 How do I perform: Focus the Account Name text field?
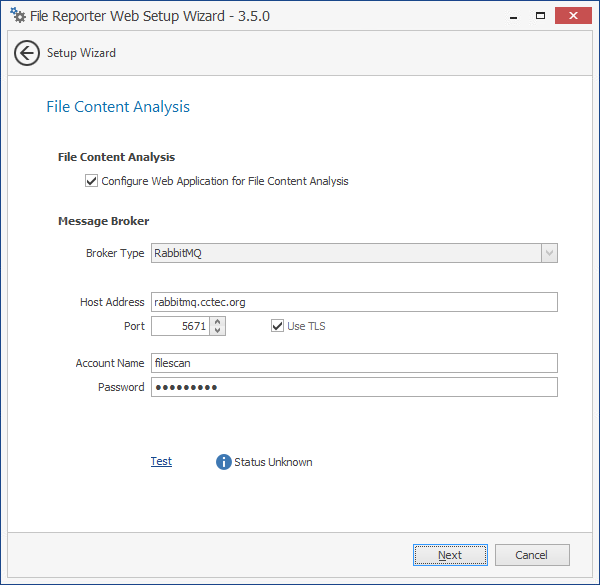click(354, 363)
